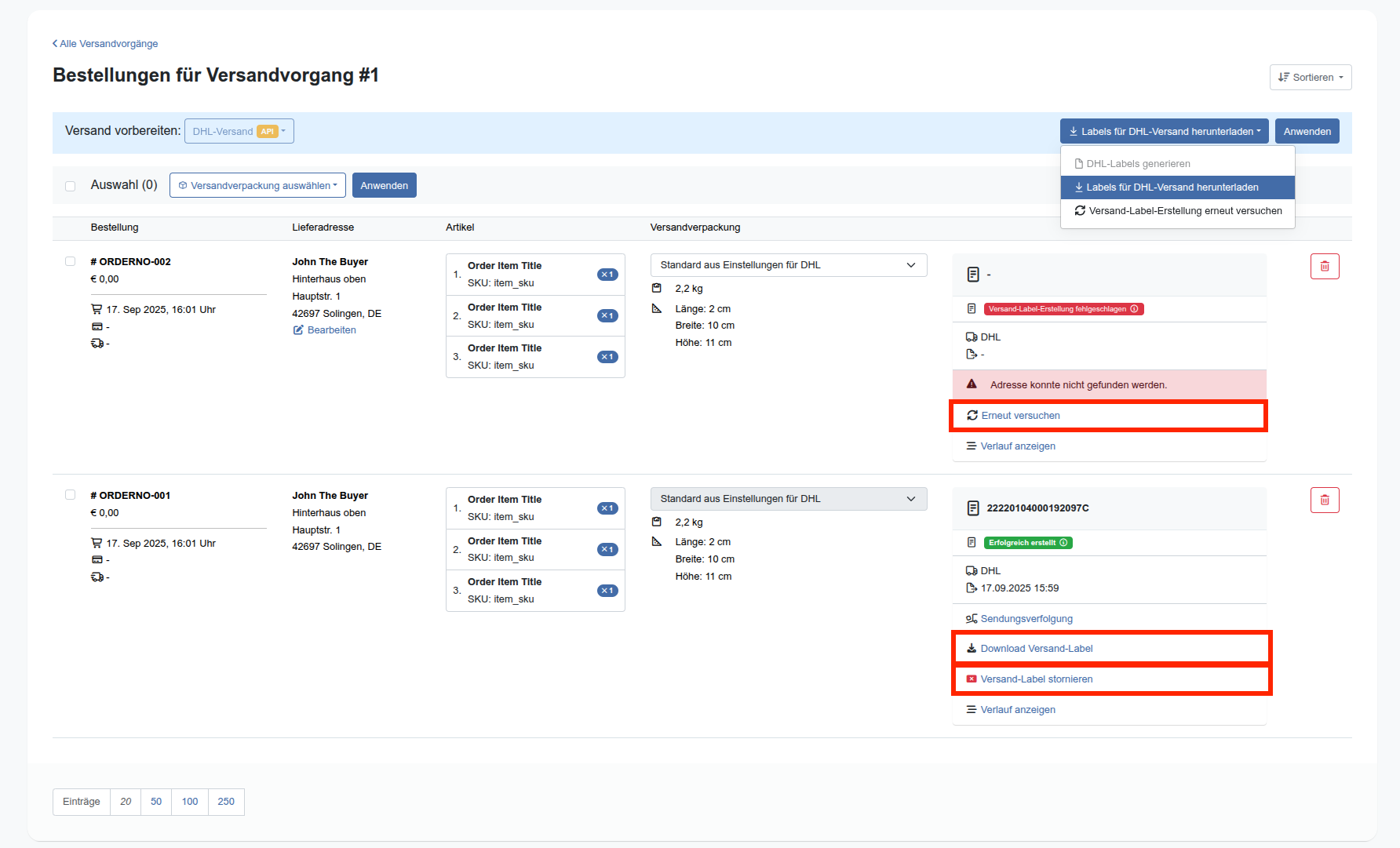Show 250 entries per page
1400x848 pixels.
pyautogui.click(x=226, y=802)
